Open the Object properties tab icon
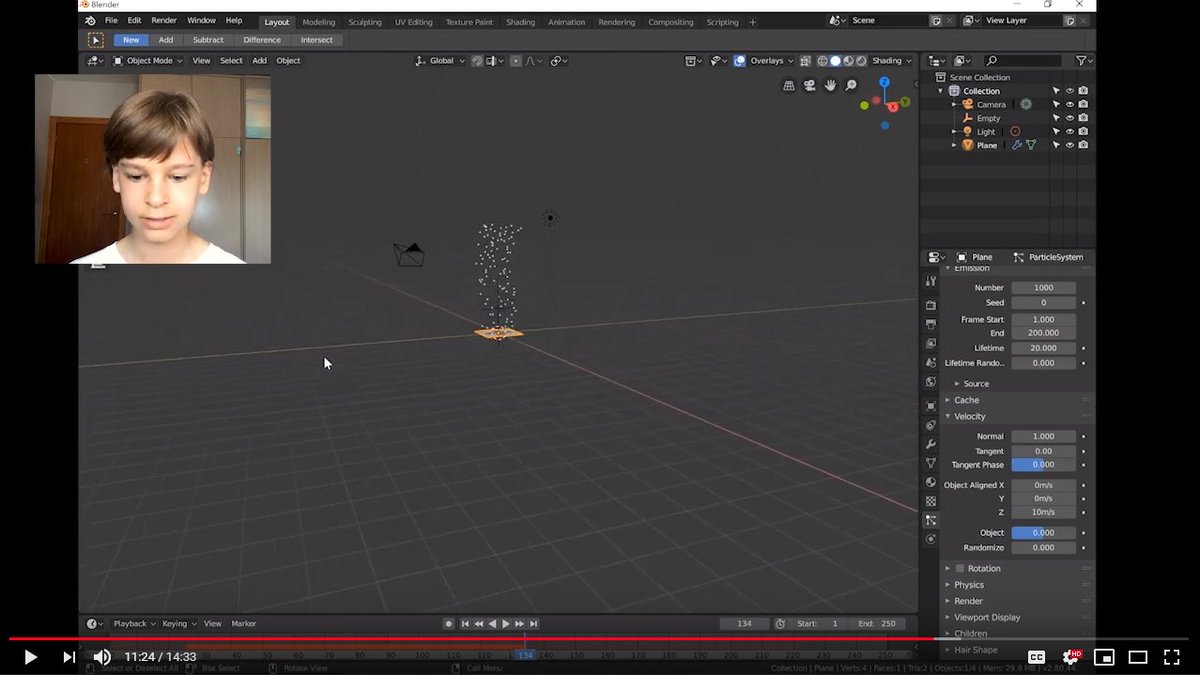 pyautogui.click(x=931, y=406)
